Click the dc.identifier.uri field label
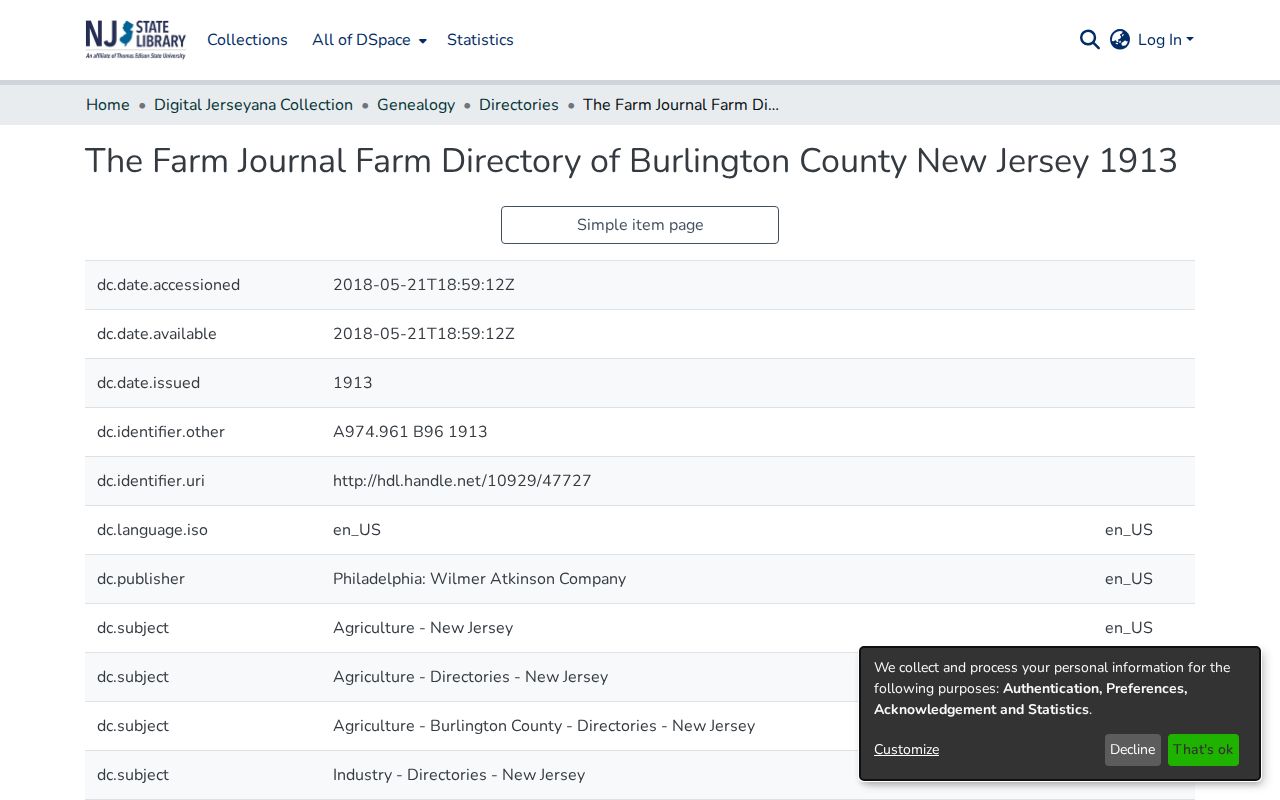This screenshot has height=800, width=1280. tap(151, 481)
